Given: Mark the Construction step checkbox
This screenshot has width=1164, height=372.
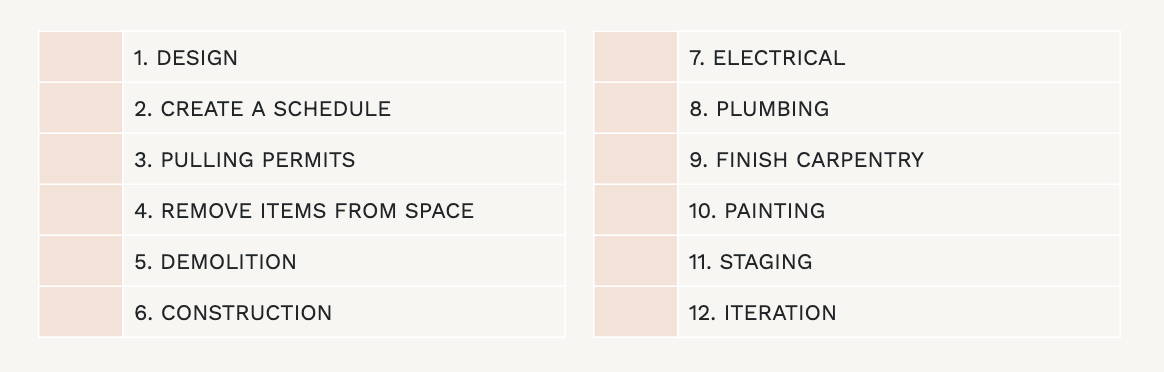Looking at the screenshot, I should [81, 312].
